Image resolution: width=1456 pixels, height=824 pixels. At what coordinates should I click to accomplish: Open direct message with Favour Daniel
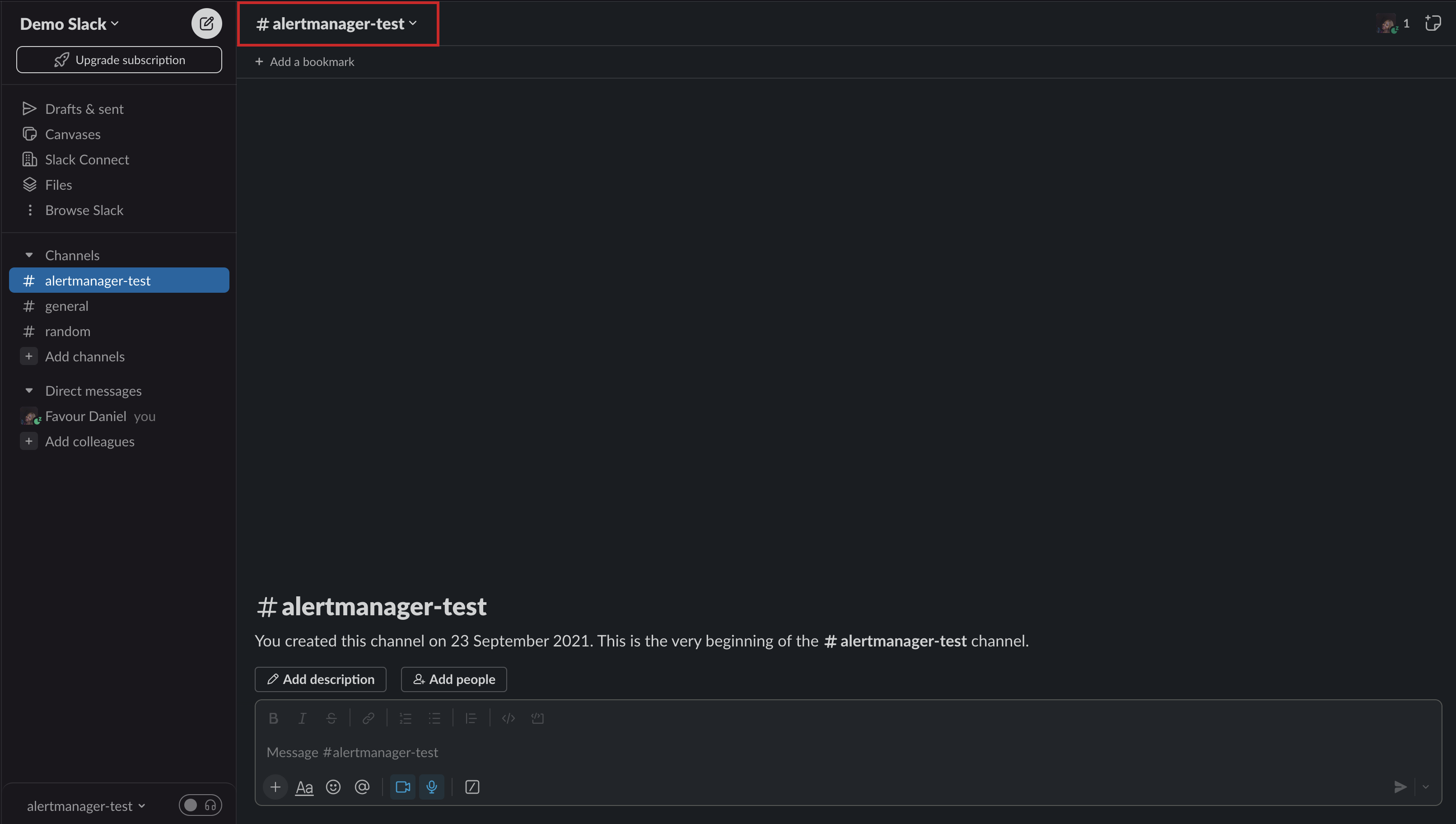click(119, 417)
